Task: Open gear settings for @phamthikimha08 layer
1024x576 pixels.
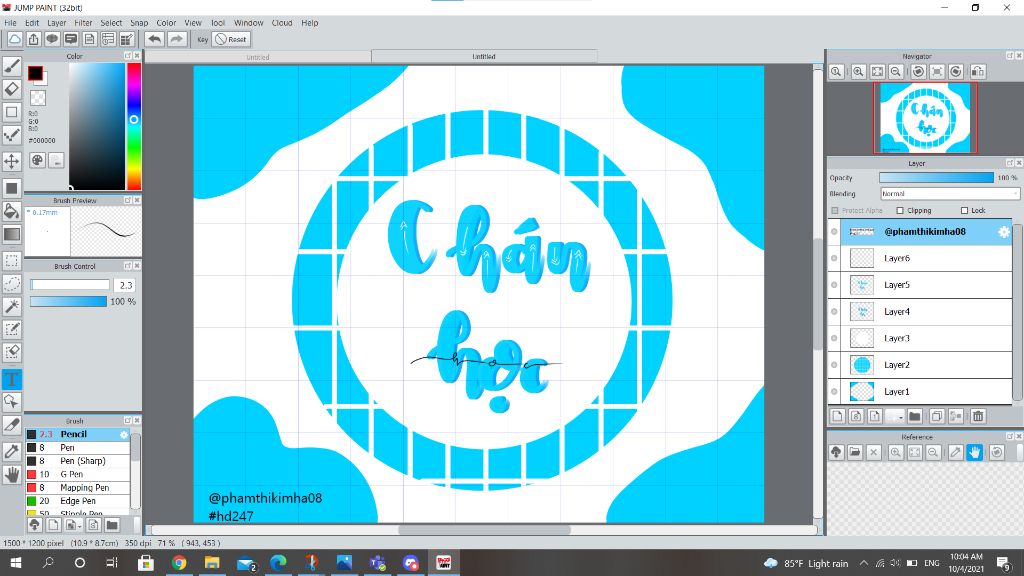Action: tap(1004, 232)
